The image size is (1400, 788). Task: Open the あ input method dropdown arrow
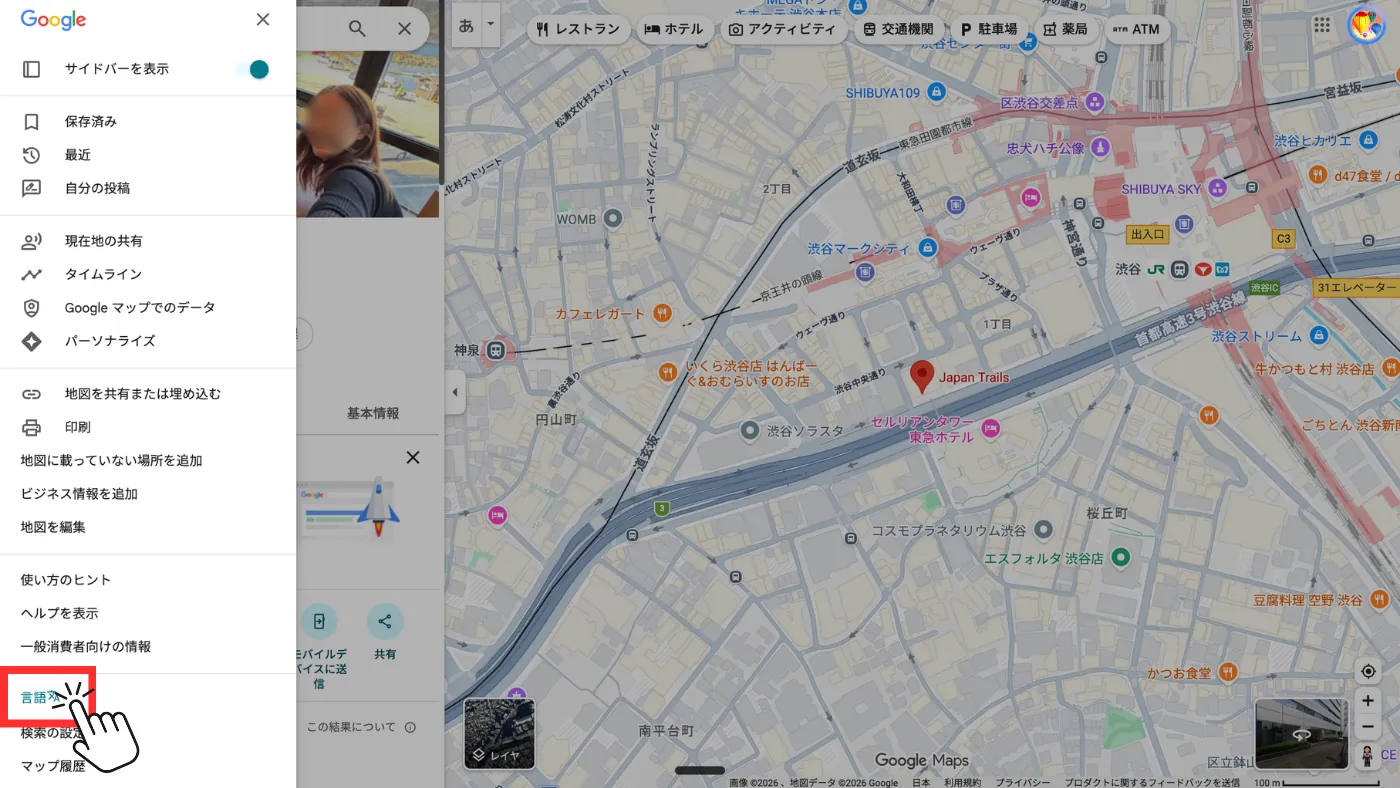tap(490, 25)
